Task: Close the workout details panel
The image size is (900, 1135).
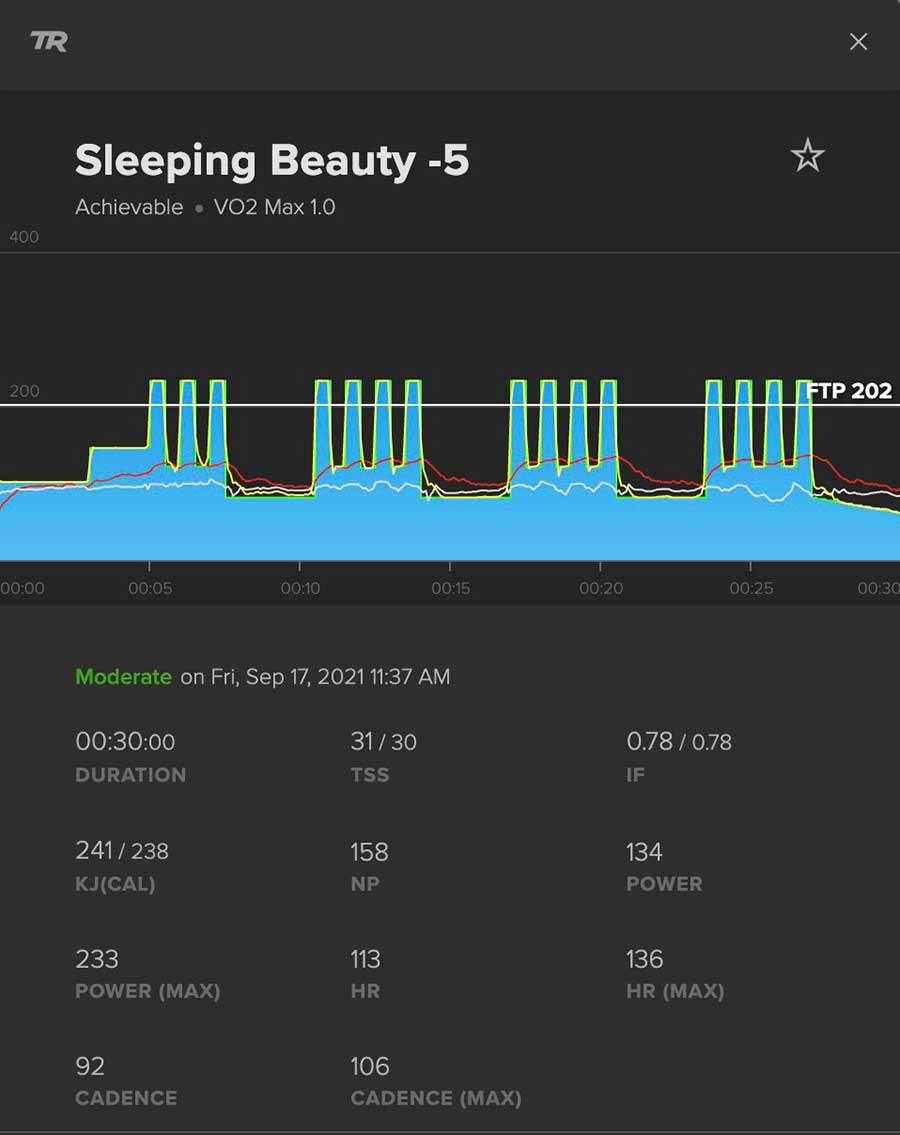Action: (x=858, y=42)
